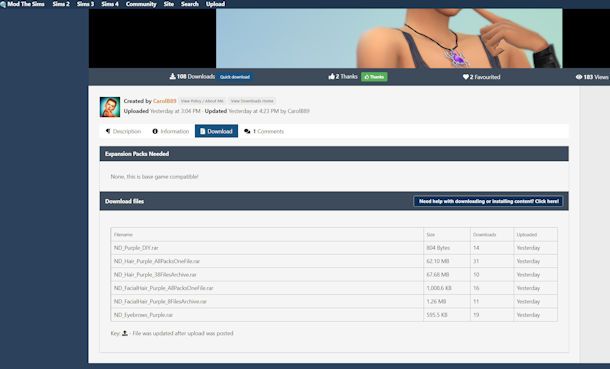The width and height of the screenshot is (610, 369).
Task: Click the 'None, this is base game compatible!' text
Action: [154, 177]
